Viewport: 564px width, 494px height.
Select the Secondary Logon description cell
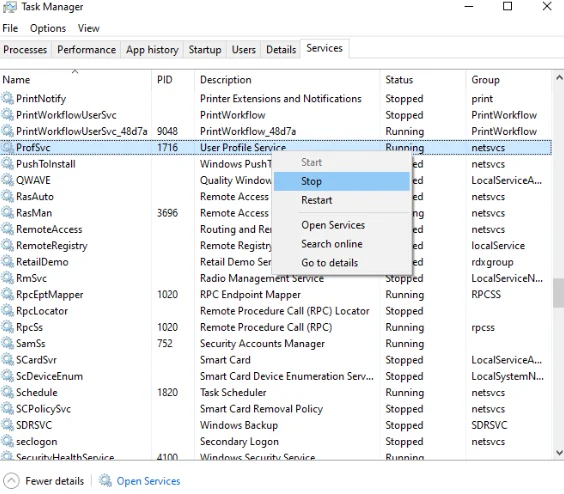pos(239,441)
